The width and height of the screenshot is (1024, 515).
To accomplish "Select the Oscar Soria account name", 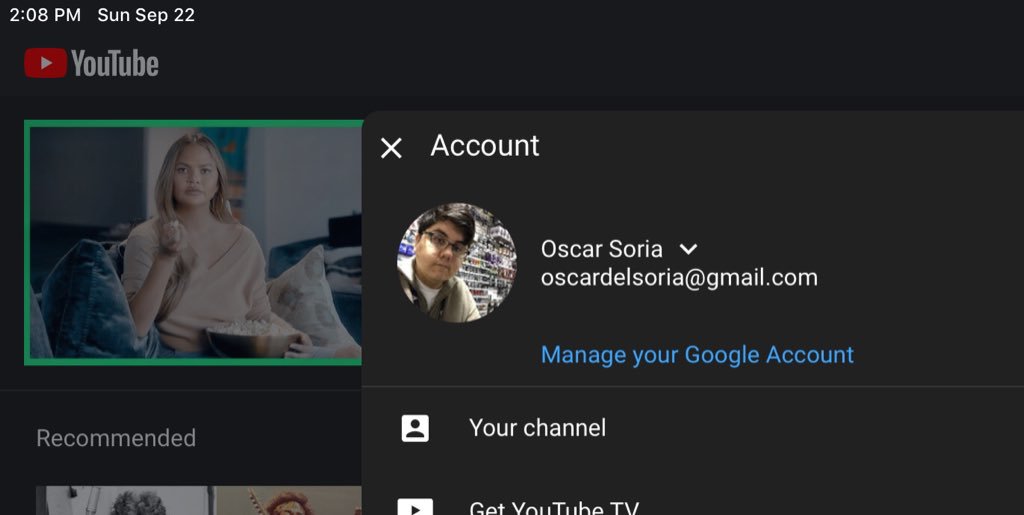I will click(x=601, y=249).
